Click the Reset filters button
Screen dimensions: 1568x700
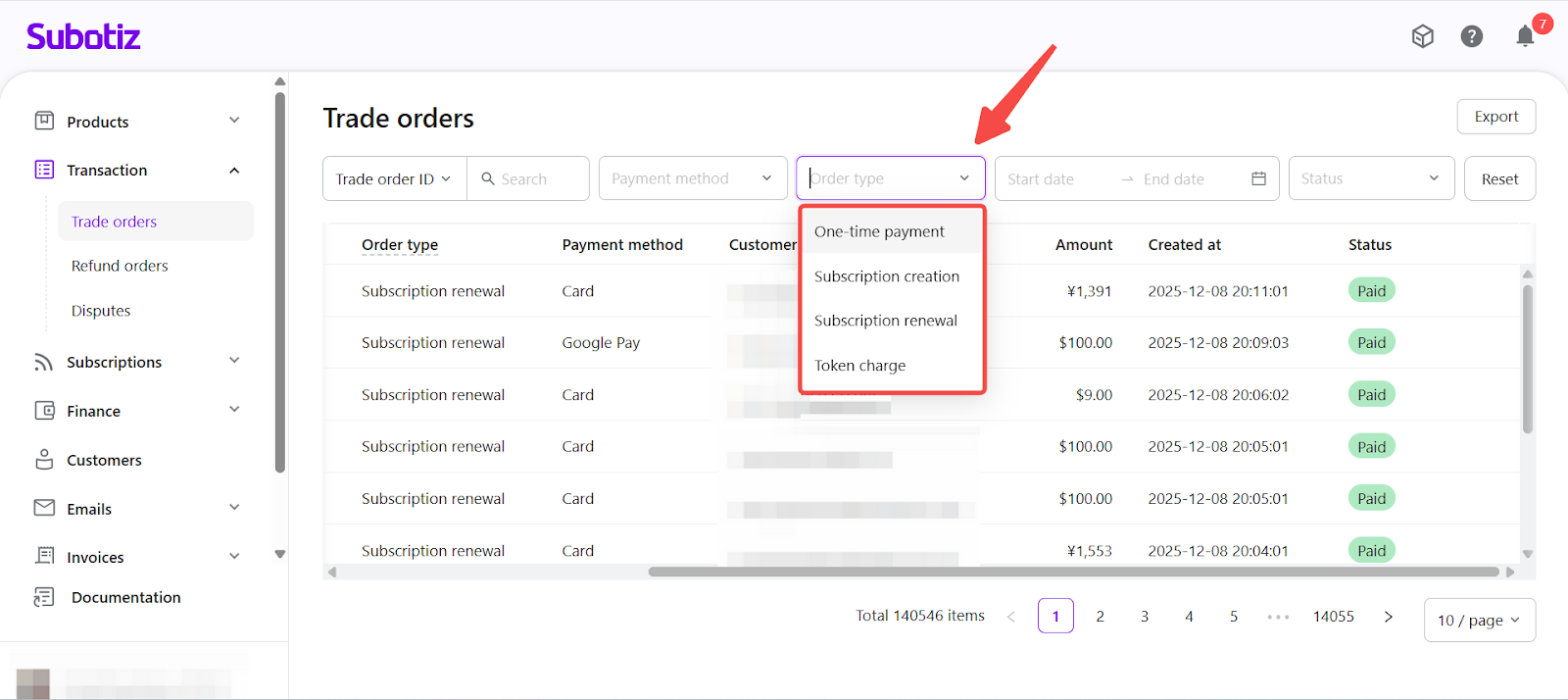coord(1498,179)
